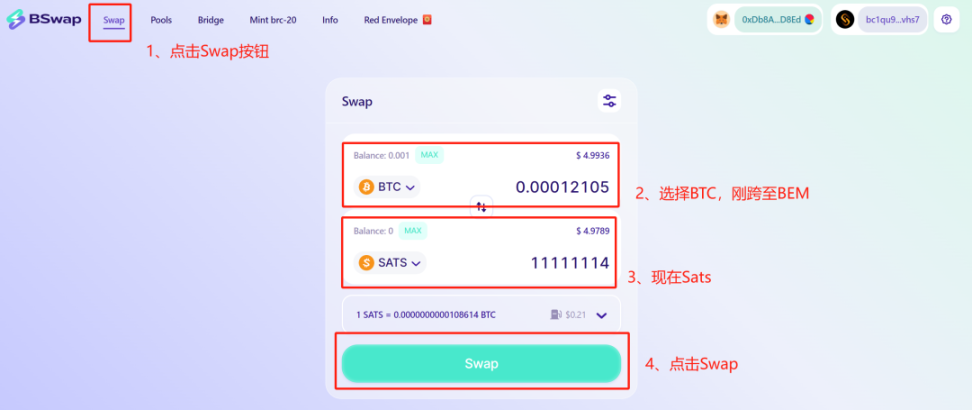Click MAX next to BTC balance

point(429,155)
